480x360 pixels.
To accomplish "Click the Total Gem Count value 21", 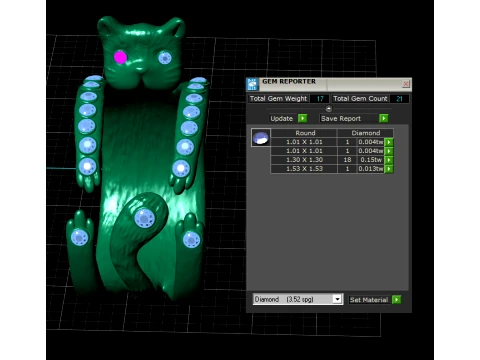I will pos(399,99).
